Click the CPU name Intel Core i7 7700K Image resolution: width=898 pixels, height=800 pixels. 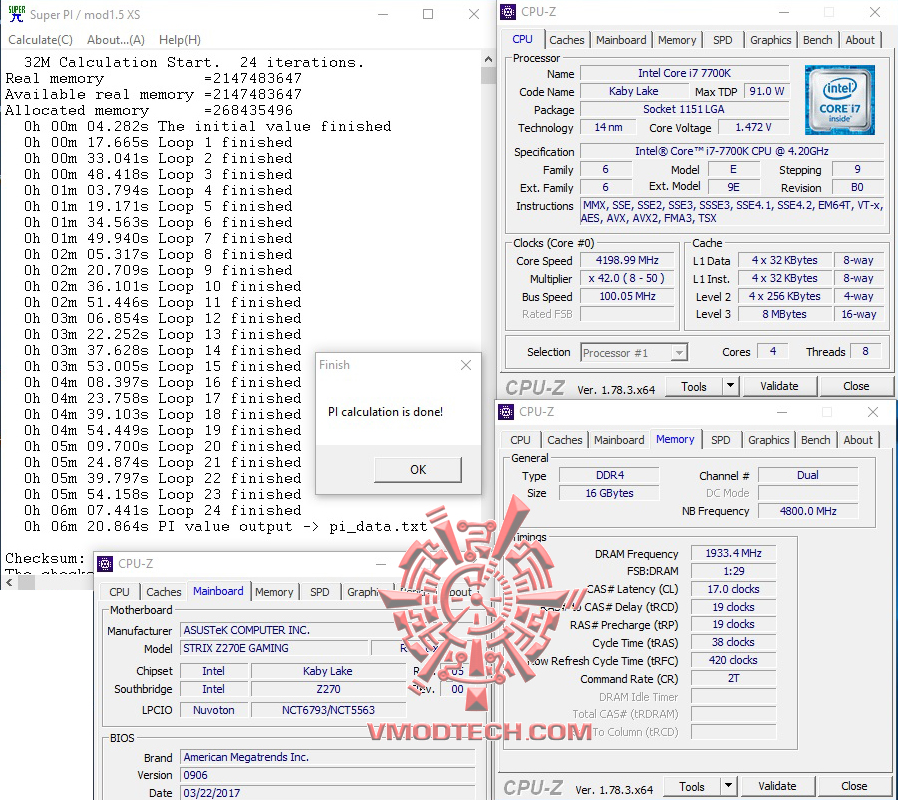click(684, 73)
